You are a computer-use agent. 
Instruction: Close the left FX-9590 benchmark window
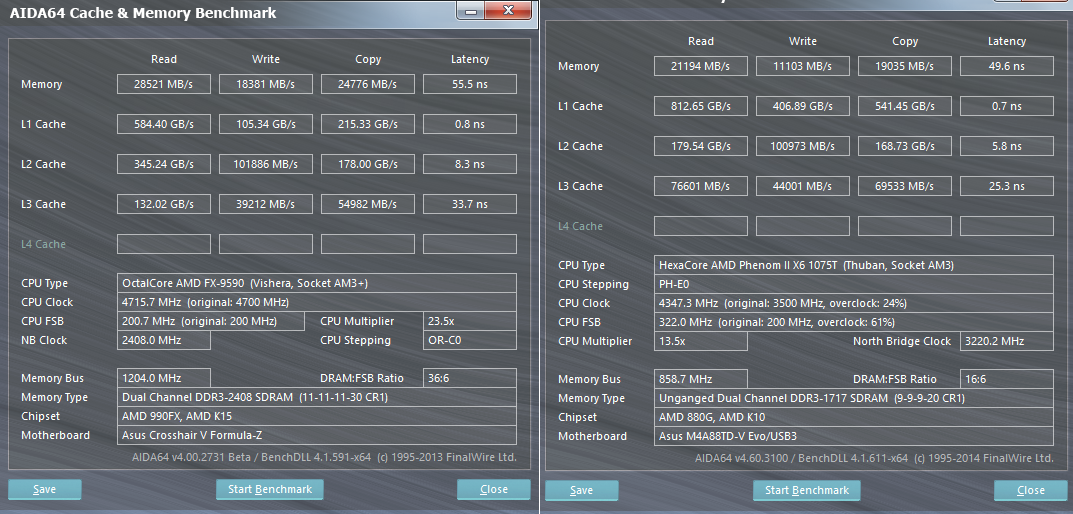coord(493,489)
